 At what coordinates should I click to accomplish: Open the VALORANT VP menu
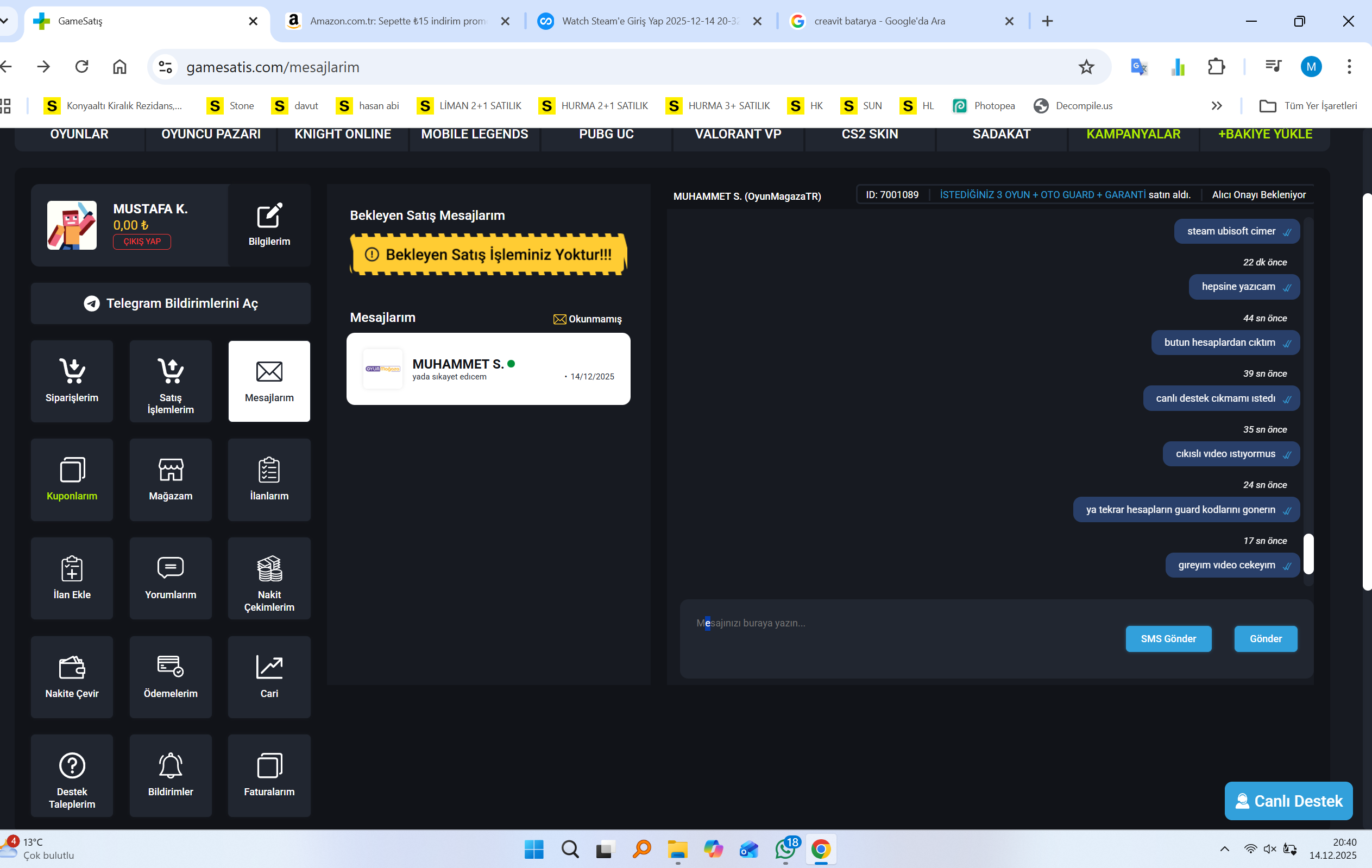coord(738,135)
